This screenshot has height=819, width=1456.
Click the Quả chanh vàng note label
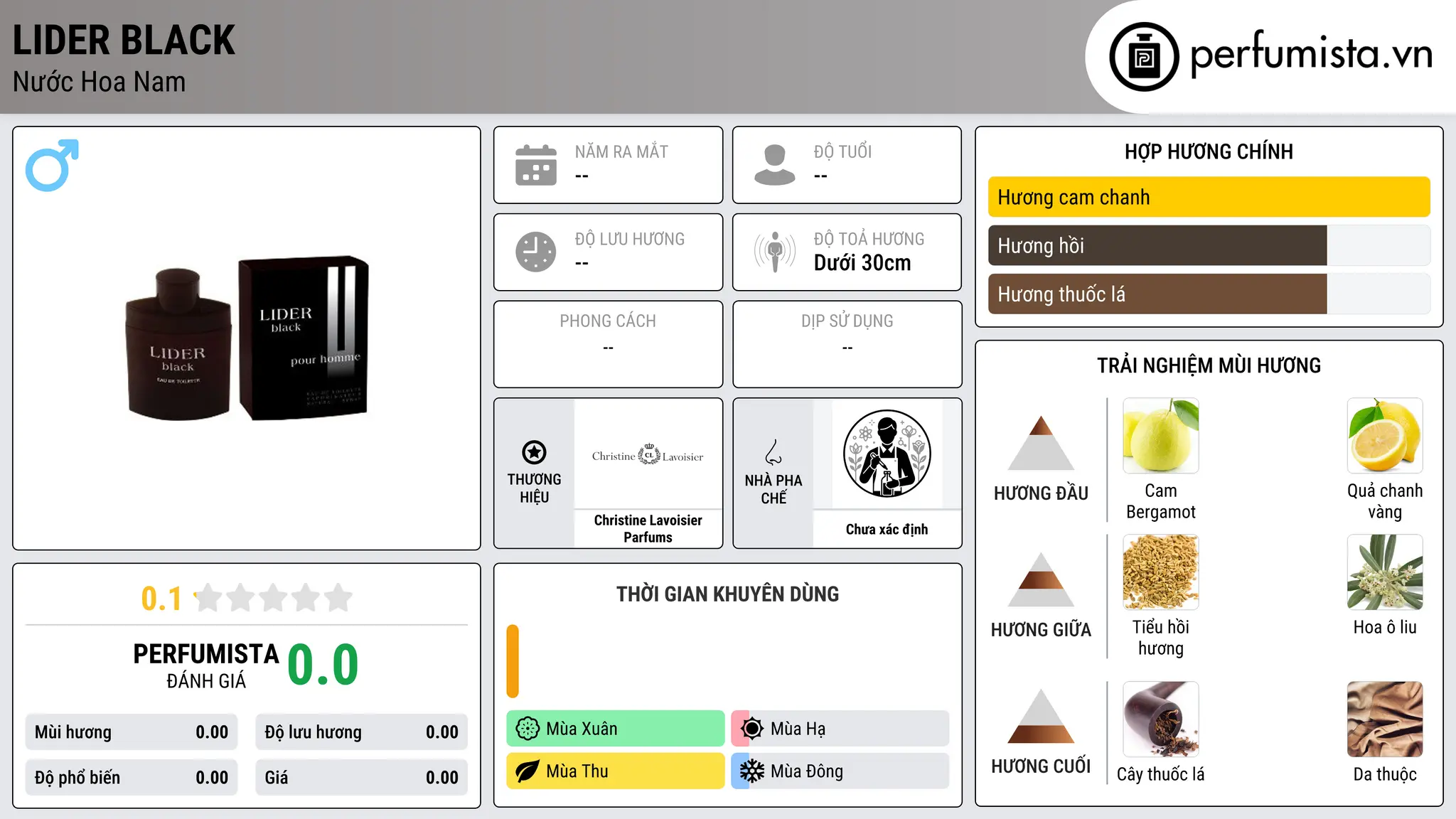click(1385, 501)
